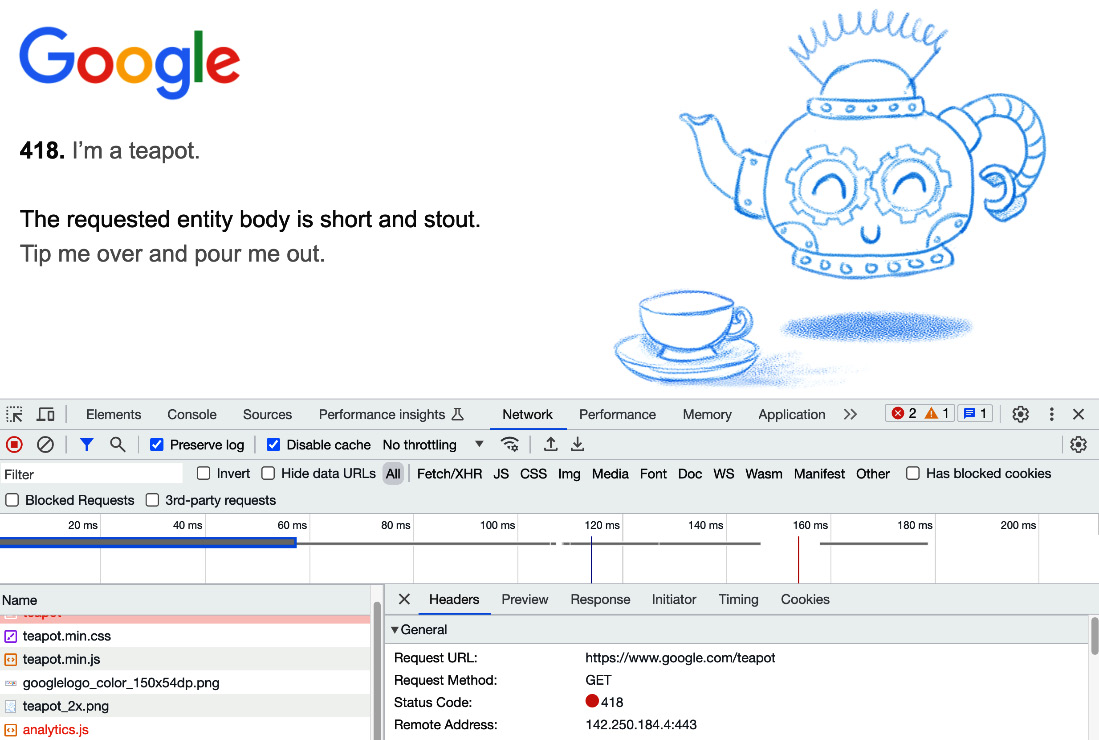Viewport: 1099px width, 740px height.
Task: Select teapot_2x.png request row
Action: (185, 706)
